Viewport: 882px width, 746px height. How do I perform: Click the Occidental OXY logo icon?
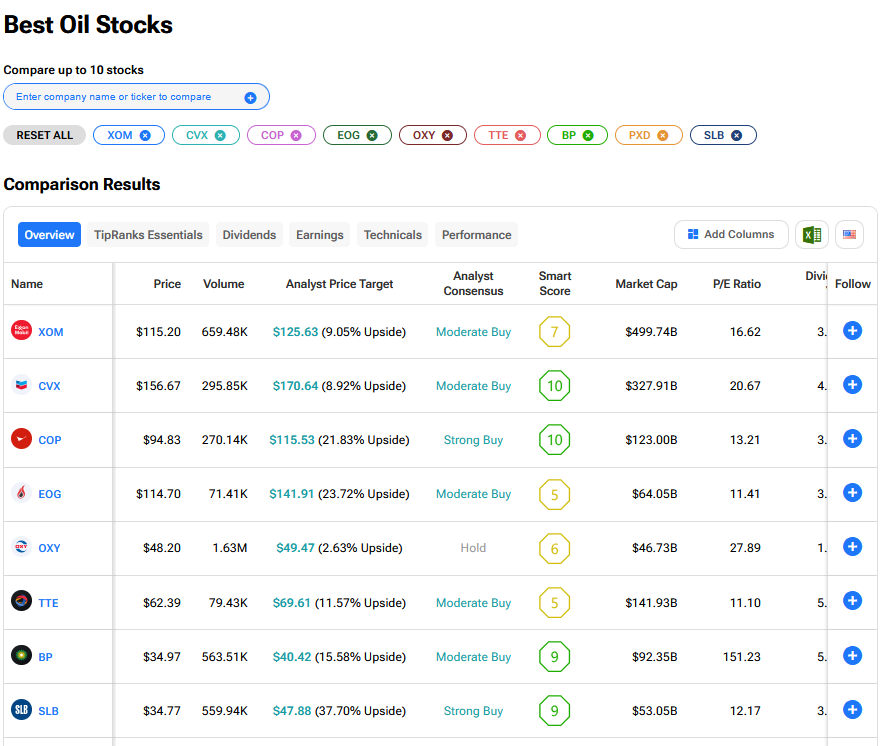click(21, 547)
